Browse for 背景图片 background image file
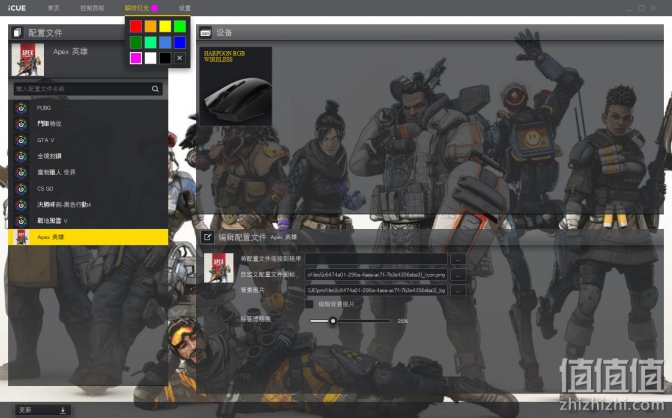Screen dimensions: 672x418 [x=458, y=291]
